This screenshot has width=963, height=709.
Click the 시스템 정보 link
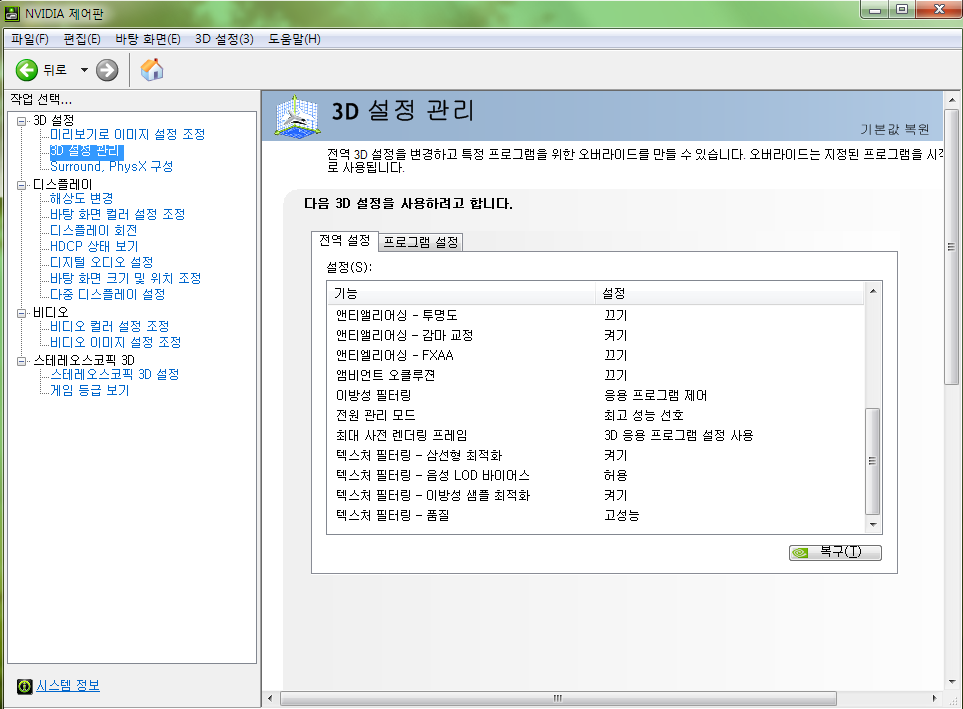[68, 686]
